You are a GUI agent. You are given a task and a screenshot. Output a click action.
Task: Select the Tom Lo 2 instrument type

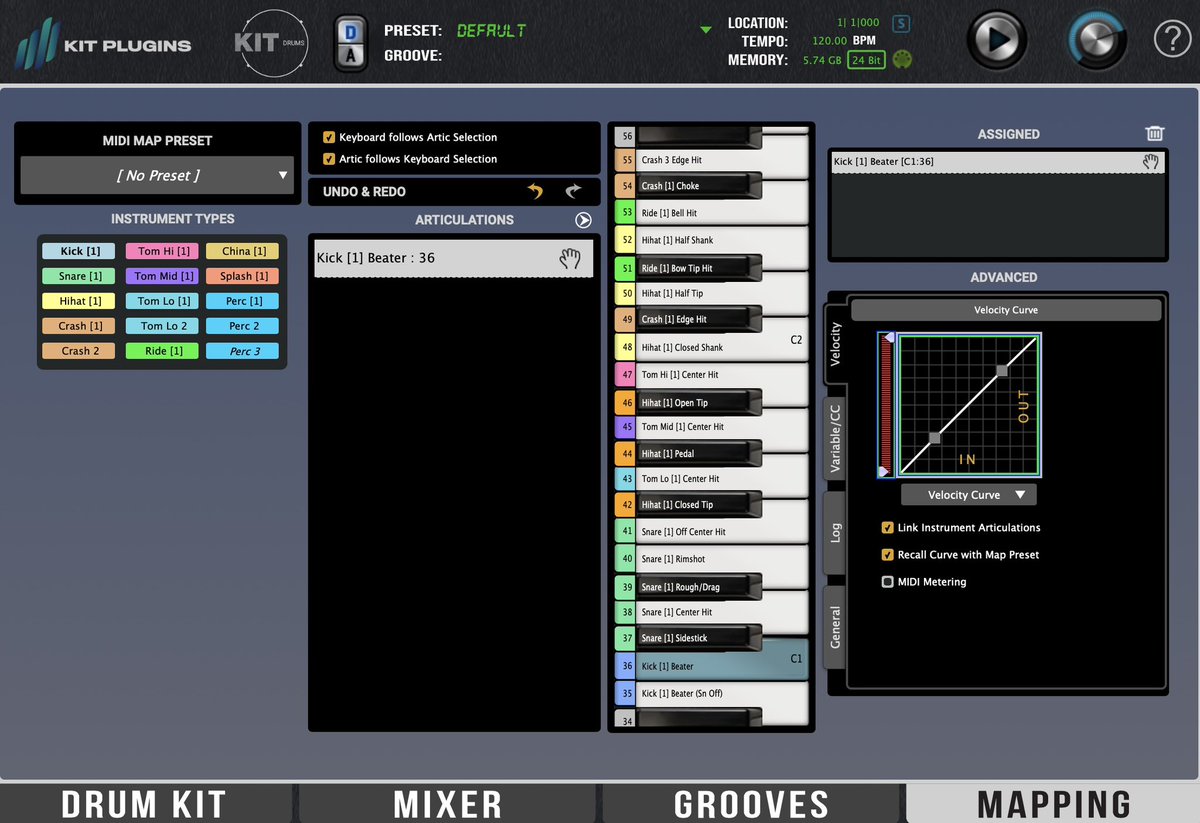coord(161,326)
